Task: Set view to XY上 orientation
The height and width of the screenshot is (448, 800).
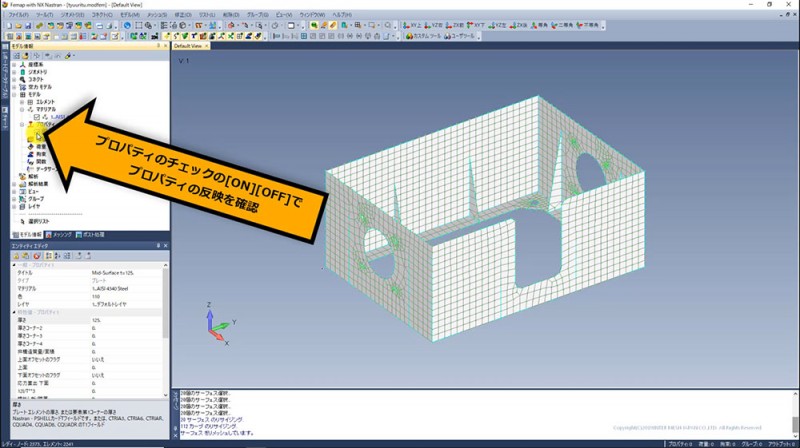Action: pyautogui.click(x=412, y=25)
